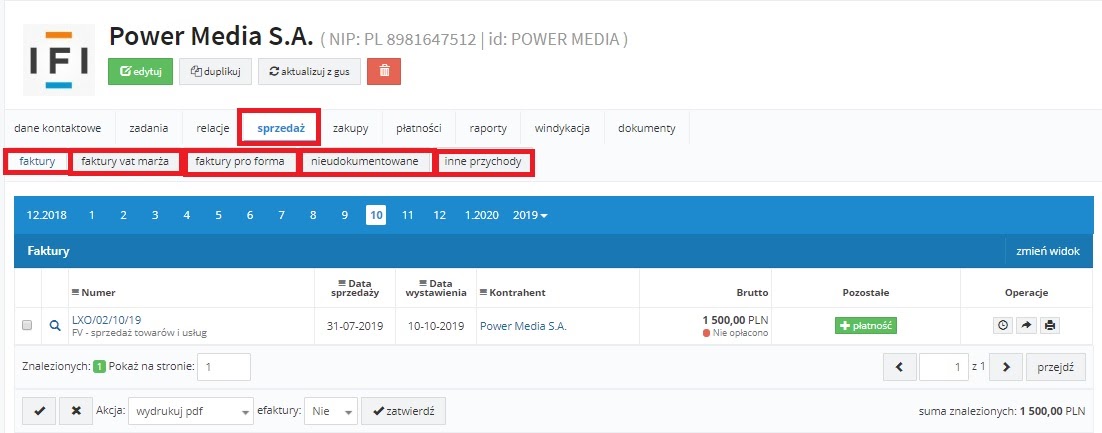This screenshot has width=1102, height=433.
Task: Click the 1 500,00 PLN Brutto amount
Action: point(734,320)
